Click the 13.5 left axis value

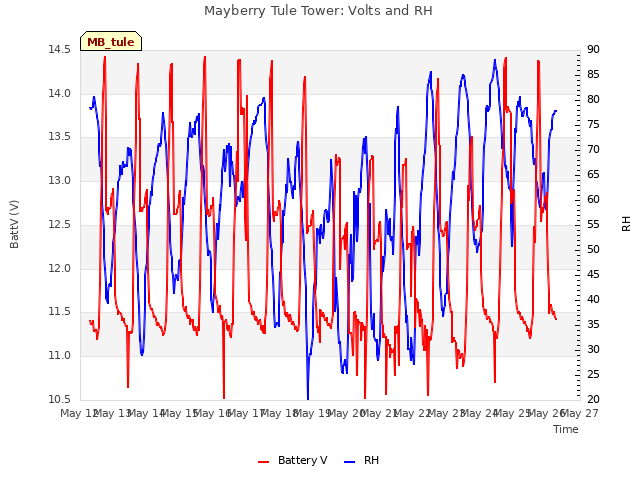[59, 137]
